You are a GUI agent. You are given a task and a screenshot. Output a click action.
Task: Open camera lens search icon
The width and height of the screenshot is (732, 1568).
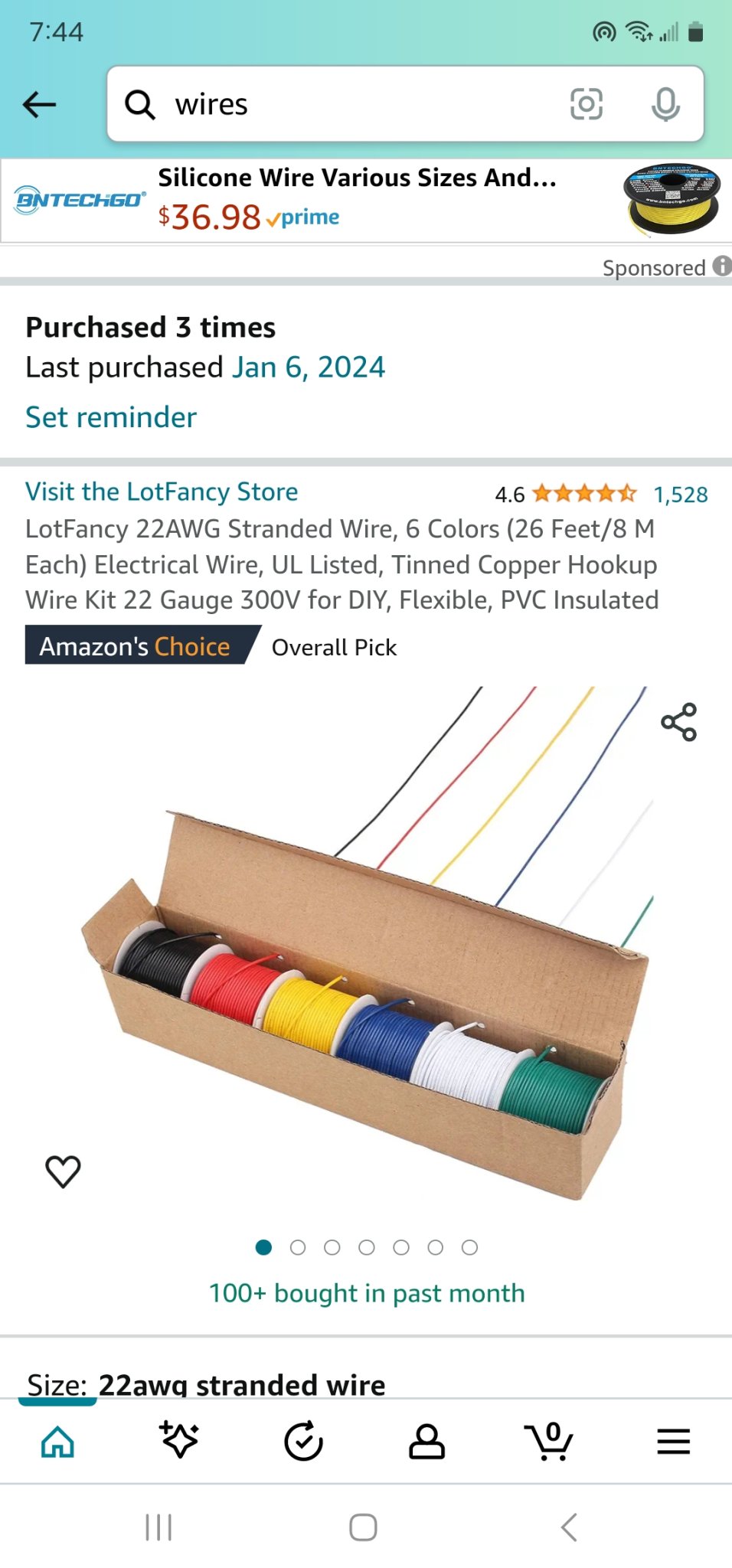587,104
